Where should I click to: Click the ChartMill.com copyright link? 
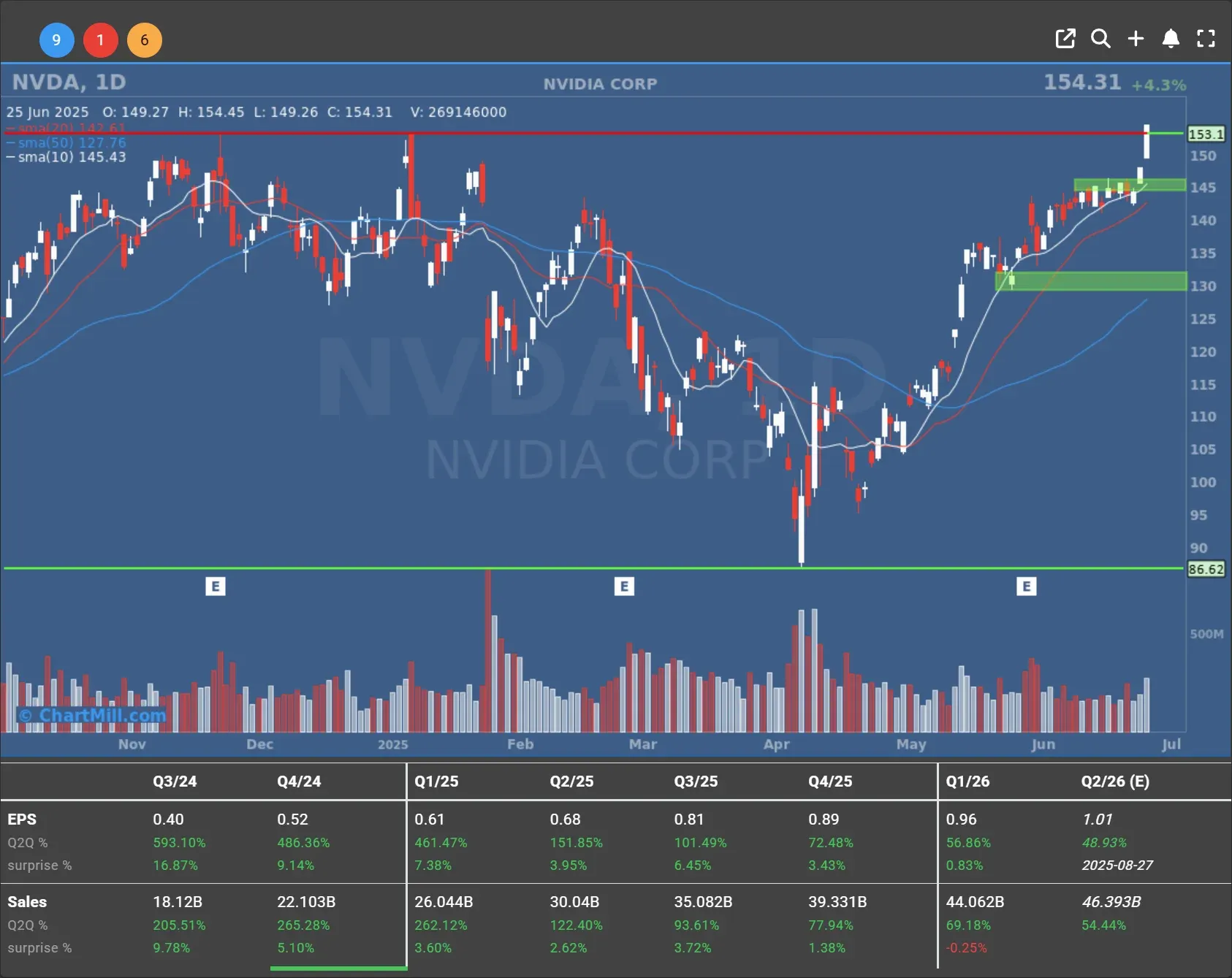[x=94, y=715]
